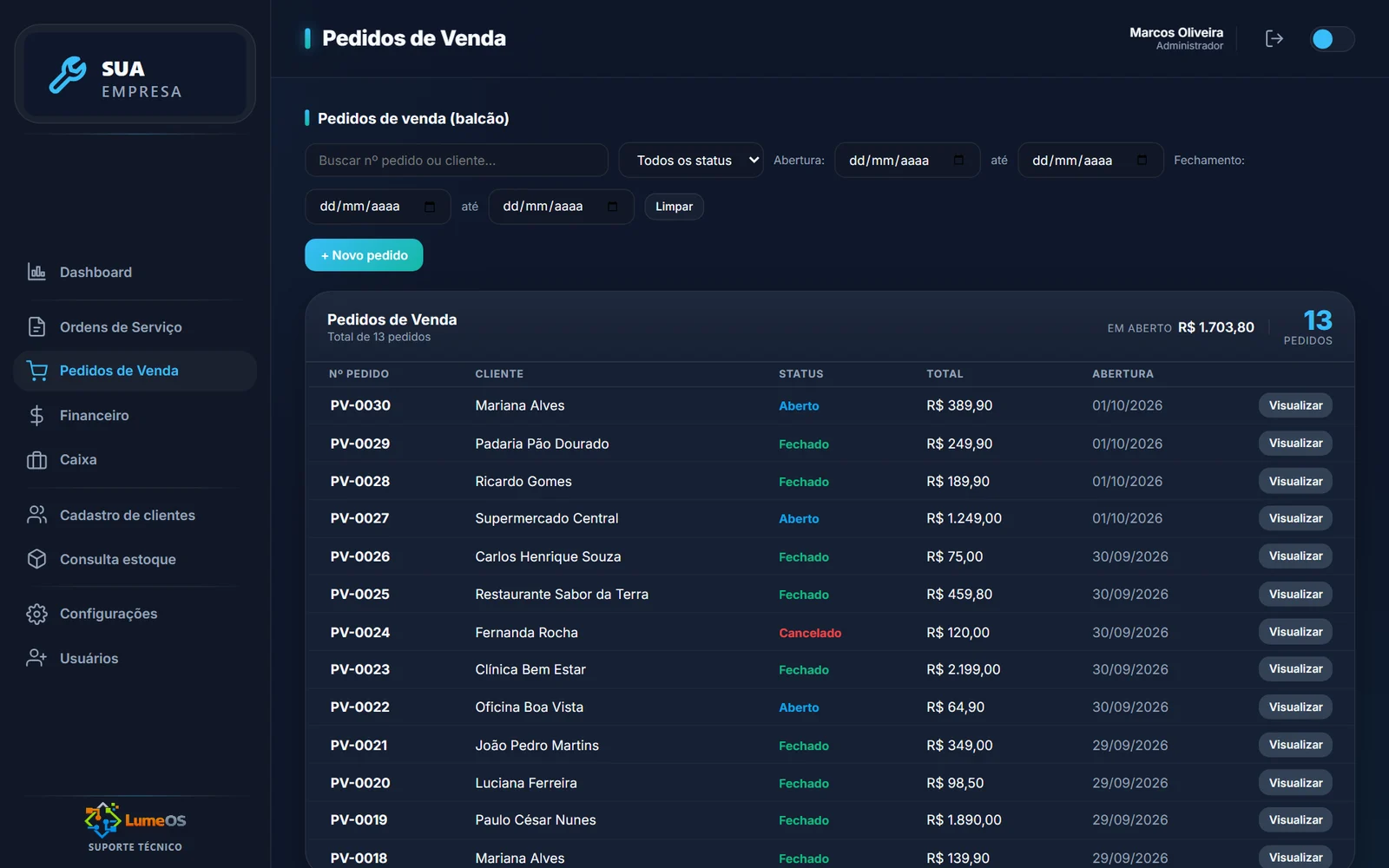
Task: Click the shopping cart icon for Pedidos de Venda
Action: click(x=36, y=371)
